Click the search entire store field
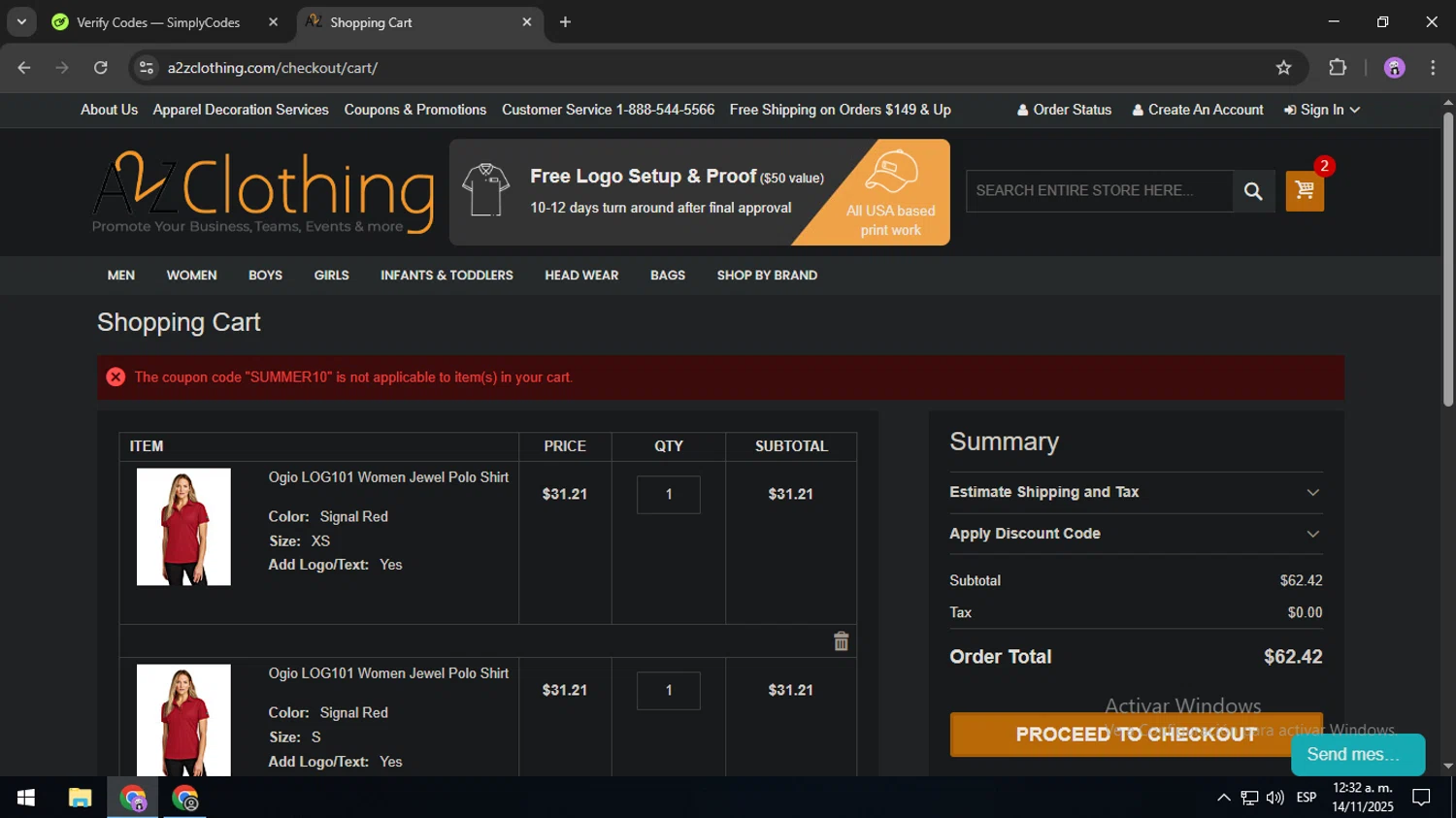 [x=1099, y=191]
